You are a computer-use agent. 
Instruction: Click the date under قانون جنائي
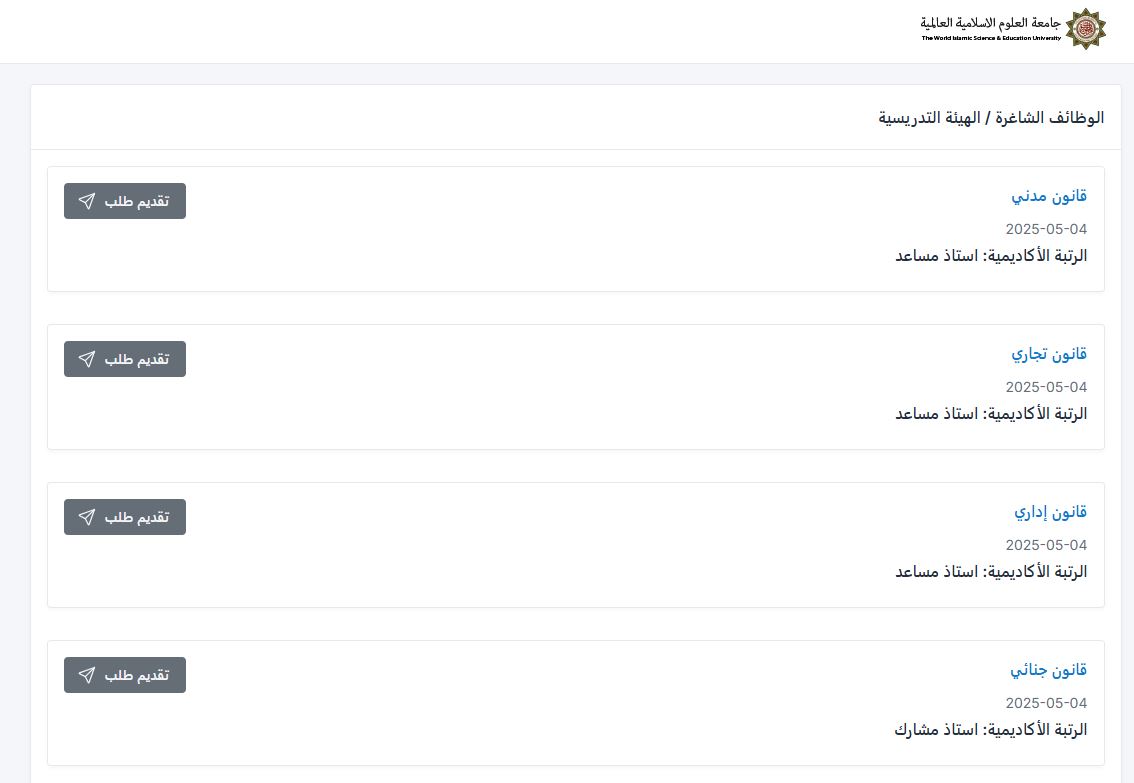tap(1046, 703)
